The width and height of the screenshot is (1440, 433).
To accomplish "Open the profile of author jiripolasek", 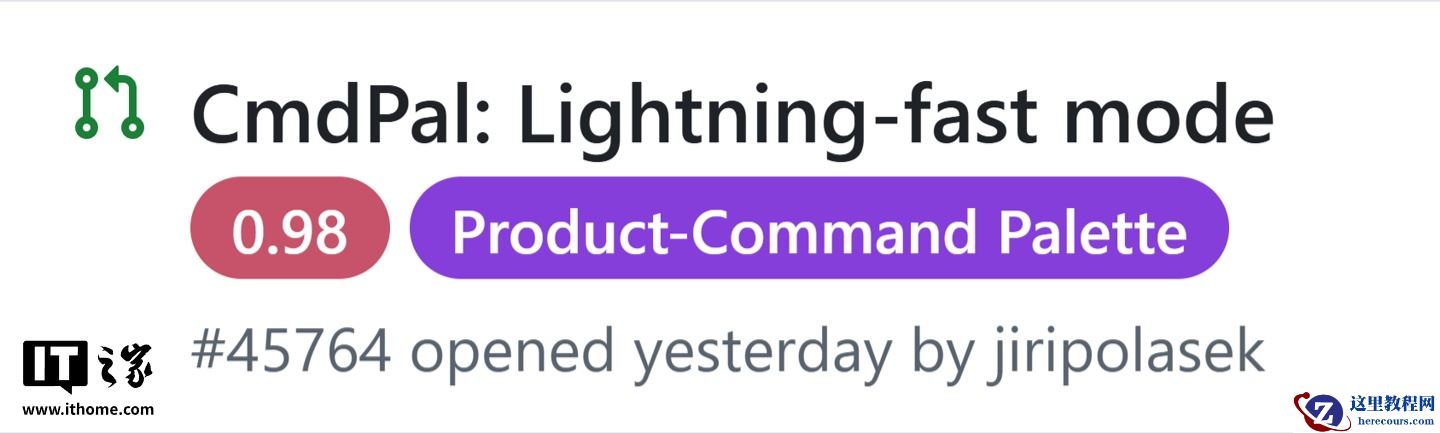I will [x=1123, y=353].
